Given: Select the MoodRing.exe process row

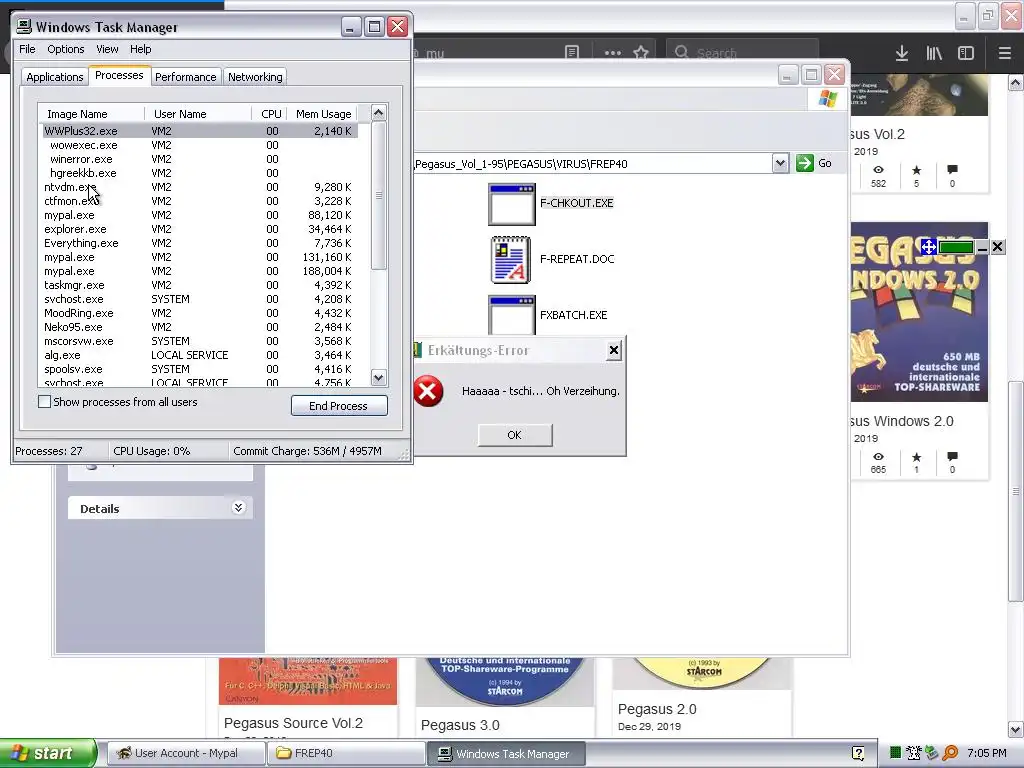Looking at the screenshot, I should click(x=200, y=313).
